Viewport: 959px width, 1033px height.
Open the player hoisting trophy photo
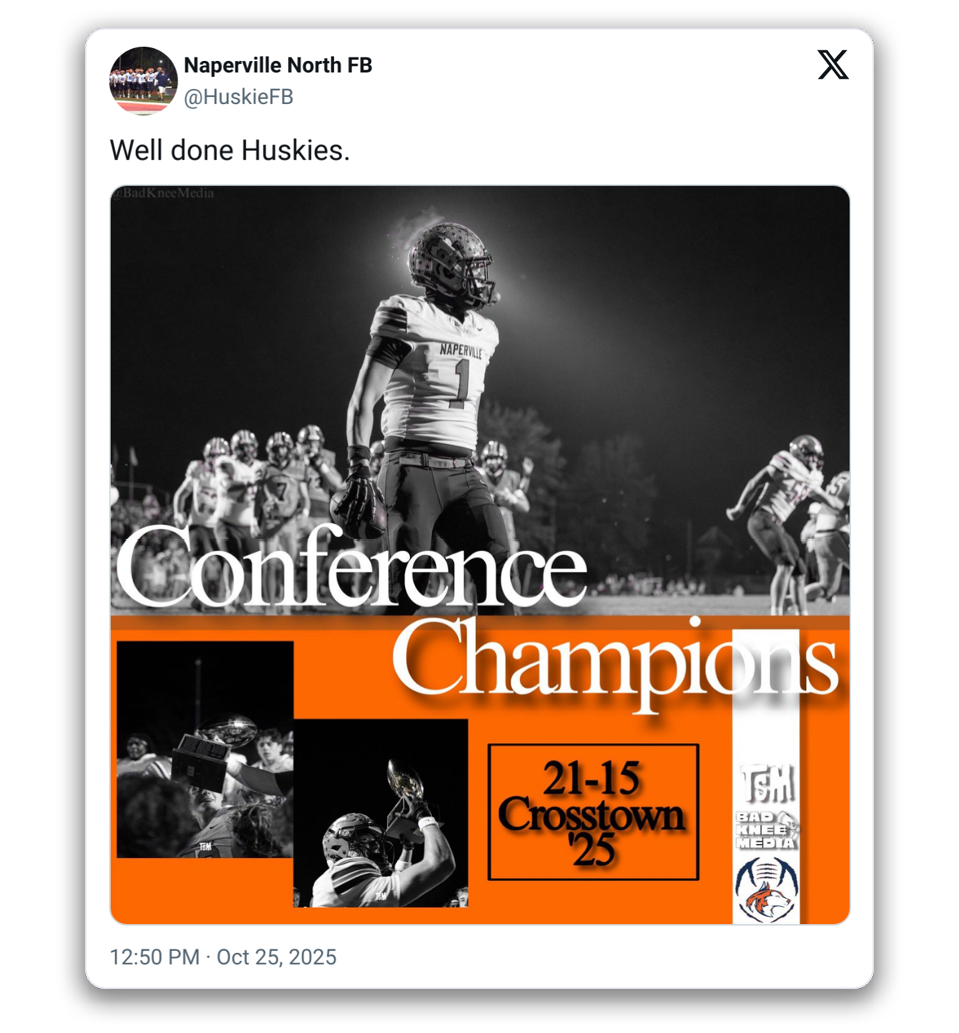[381, 813]
